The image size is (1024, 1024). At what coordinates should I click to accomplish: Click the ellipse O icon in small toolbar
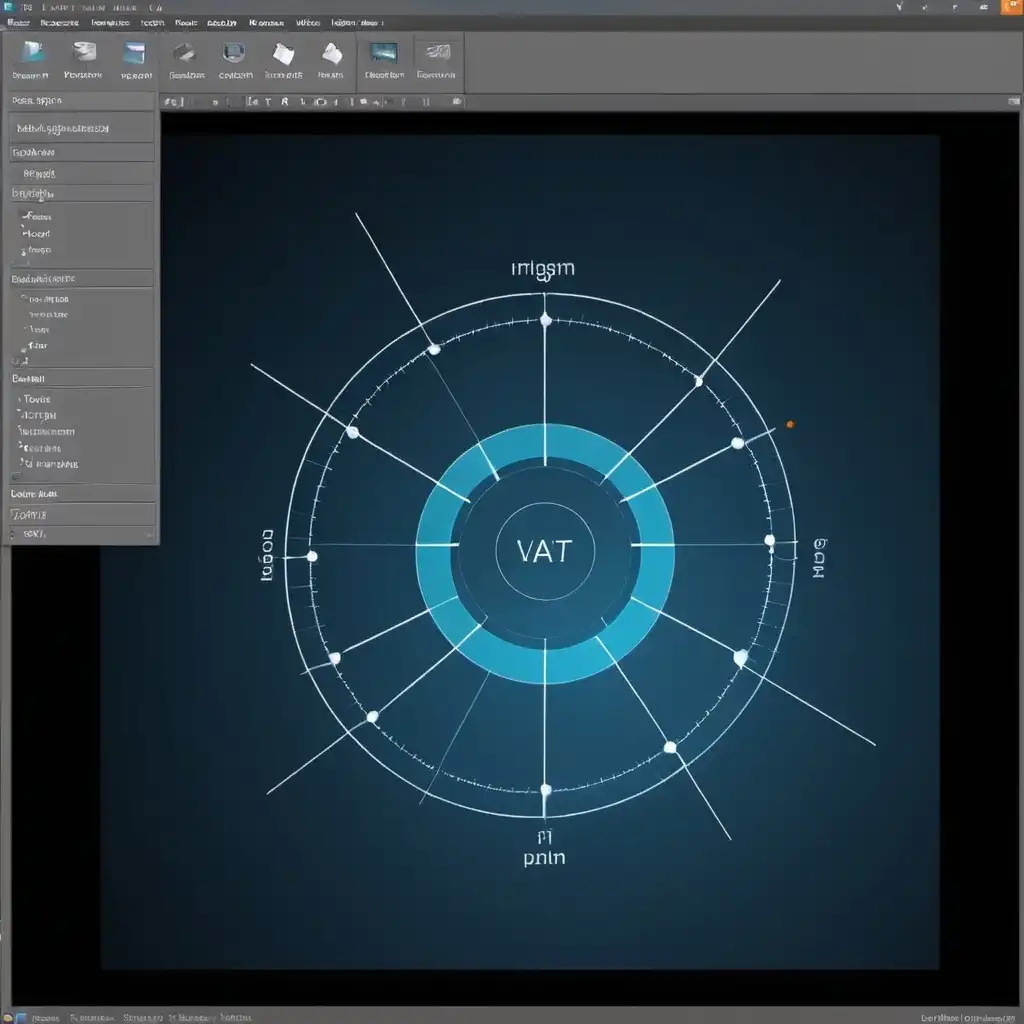point(321,102)
